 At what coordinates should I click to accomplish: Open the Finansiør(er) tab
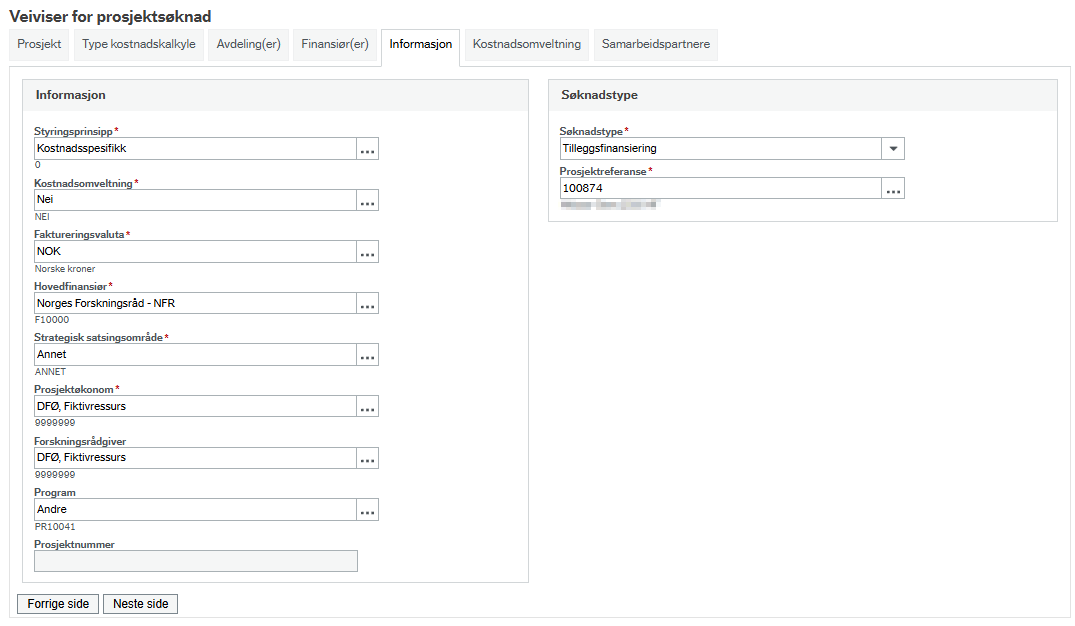[335, 45]
